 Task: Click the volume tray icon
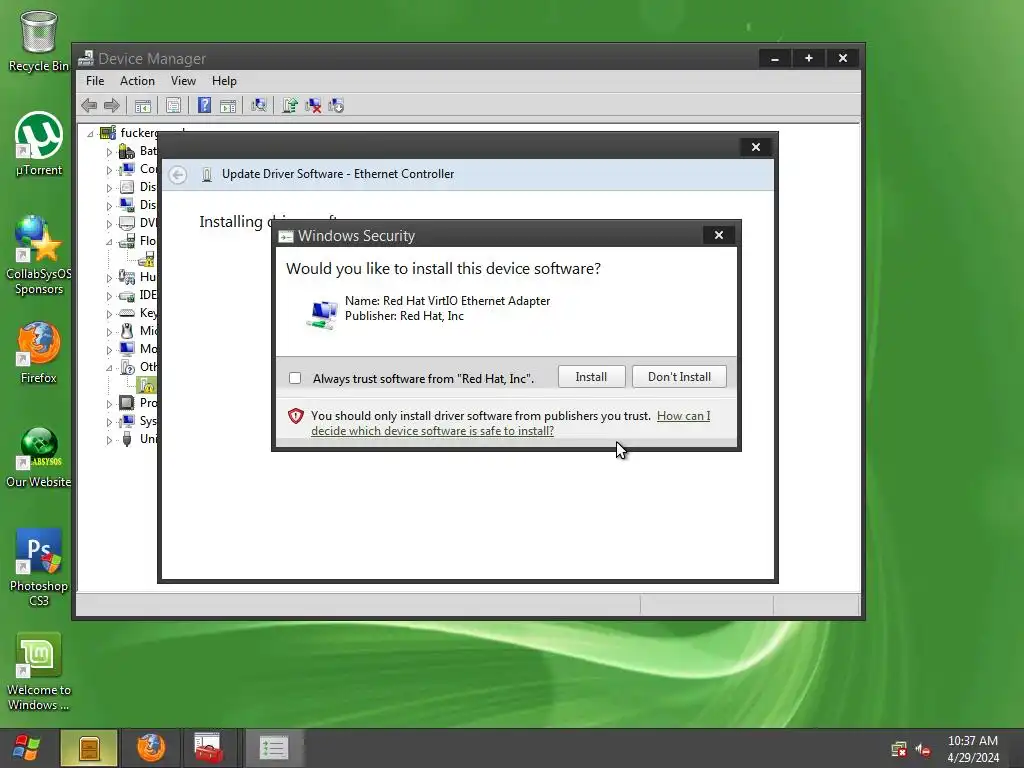[923, 749]
